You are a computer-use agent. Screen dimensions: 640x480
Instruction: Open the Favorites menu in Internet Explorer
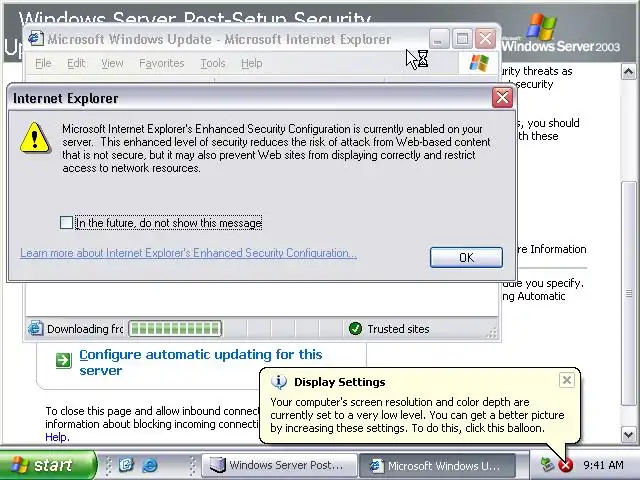162,63
